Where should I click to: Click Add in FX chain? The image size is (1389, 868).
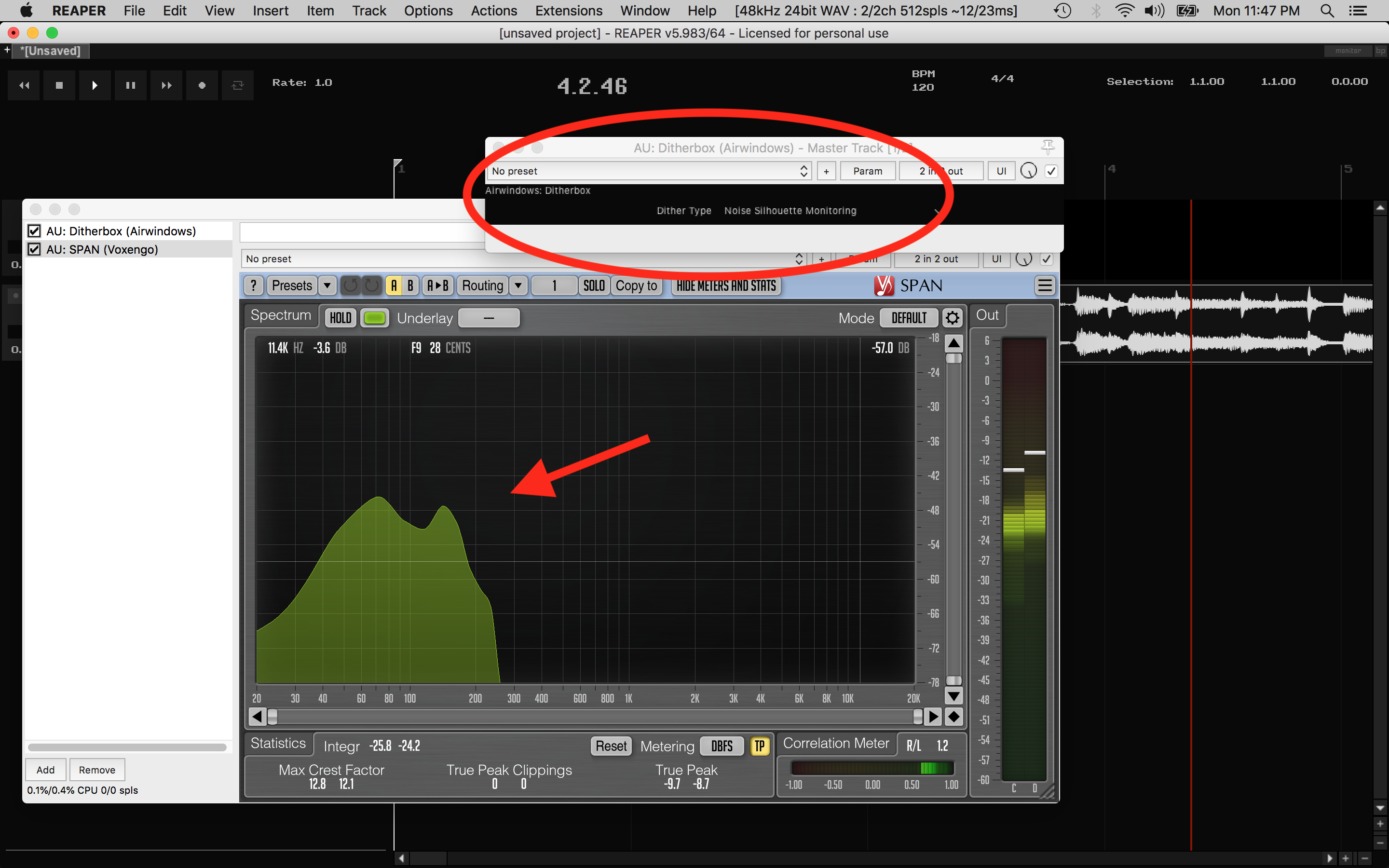tap(46, 770)
